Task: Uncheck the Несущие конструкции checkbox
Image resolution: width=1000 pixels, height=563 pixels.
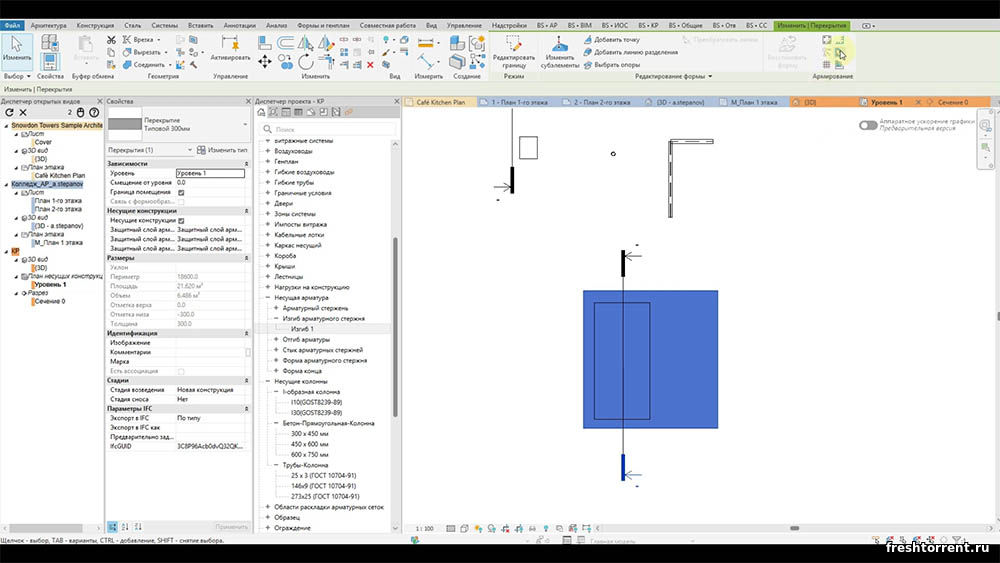Action: pos(181,221)
